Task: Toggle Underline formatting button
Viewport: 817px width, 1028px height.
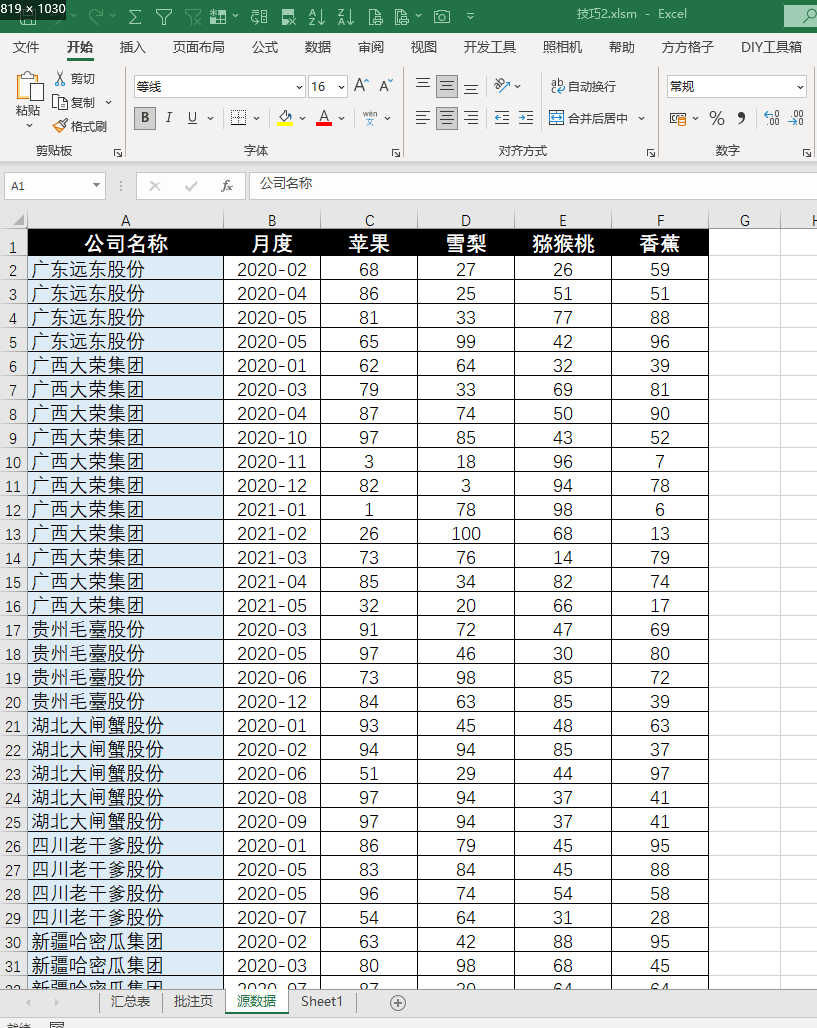Action: [x=192, y=118]
